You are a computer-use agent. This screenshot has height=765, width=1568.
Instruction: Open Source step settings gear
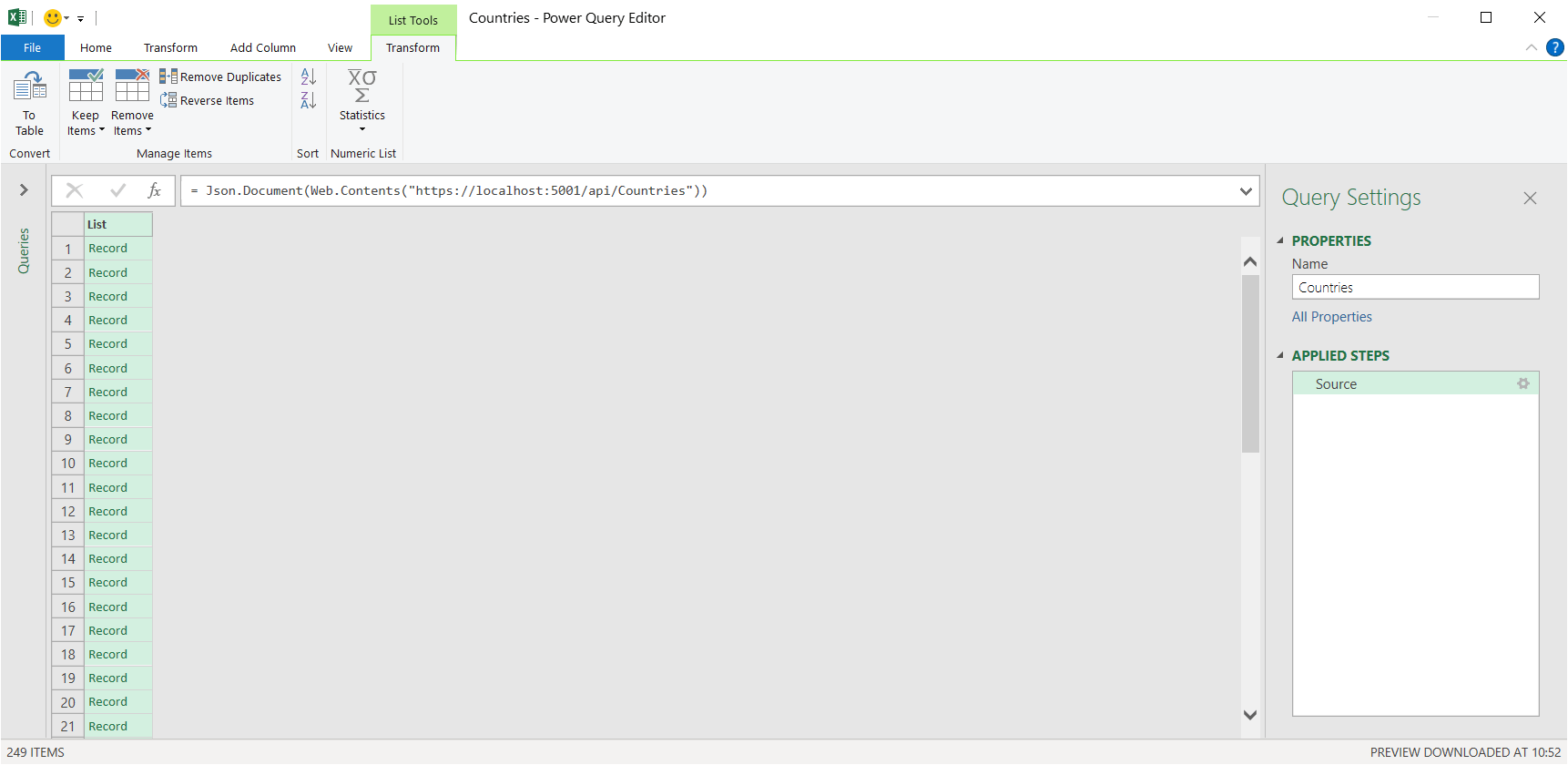point(1522,383)
